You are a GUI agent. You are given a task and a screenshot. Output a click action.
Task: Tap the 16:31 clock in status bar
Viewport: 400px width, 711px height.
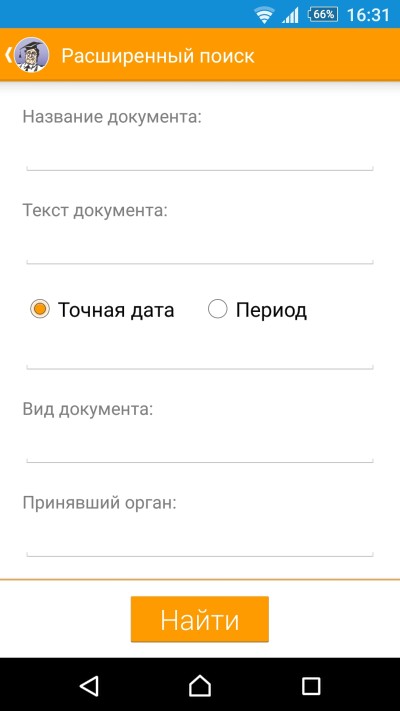pos(368,15)
